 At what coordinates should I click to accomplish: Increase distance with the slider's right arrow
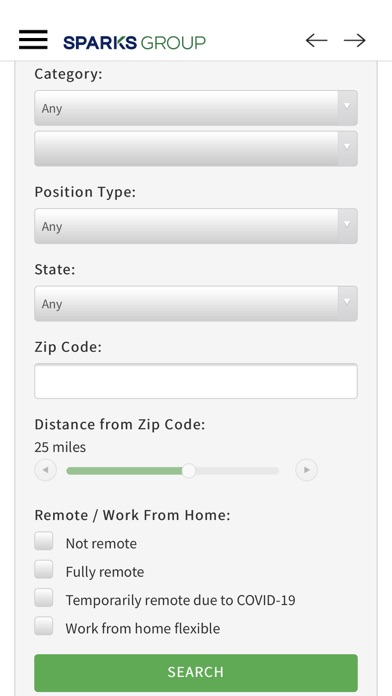point(307,470)
